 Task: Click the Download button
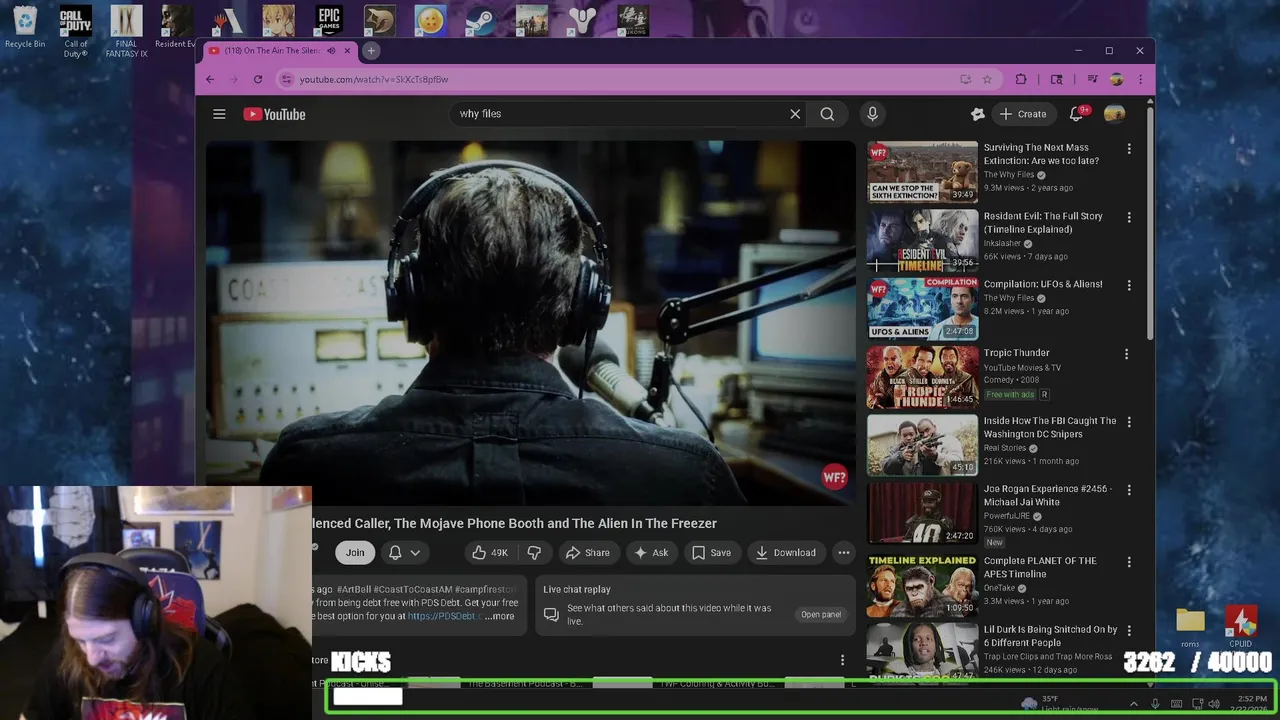pos(785,552)
